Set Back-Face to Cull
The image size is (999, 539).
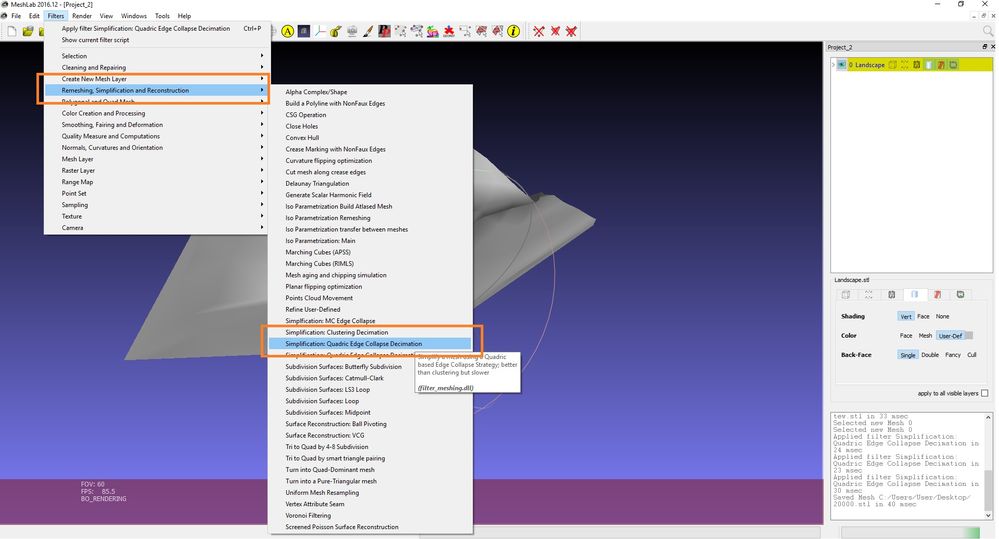click(972, 355)
